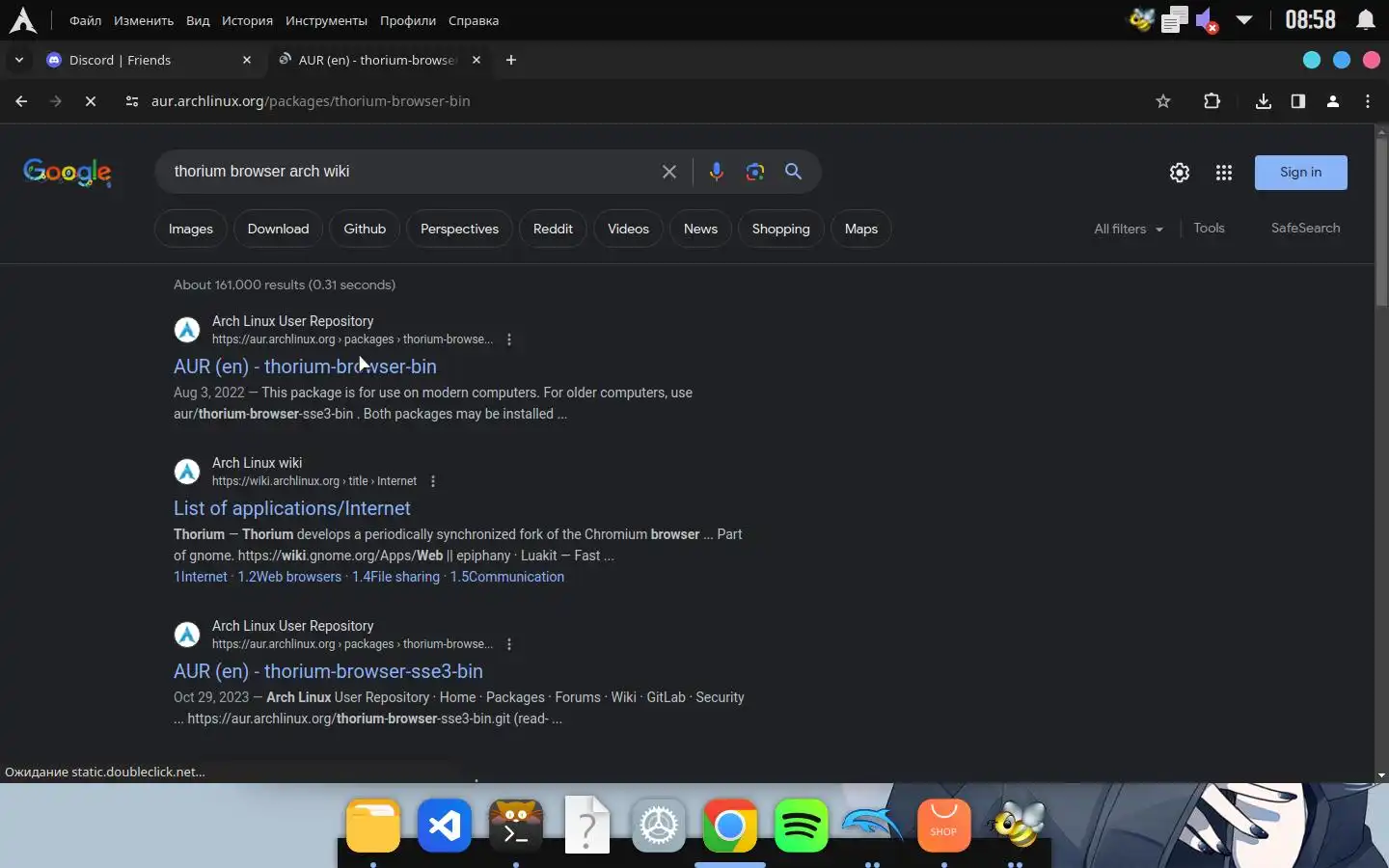Viewport: 1389px width, 868px height.
Task: Click inside the Google search input field
Action: [410, 172]
